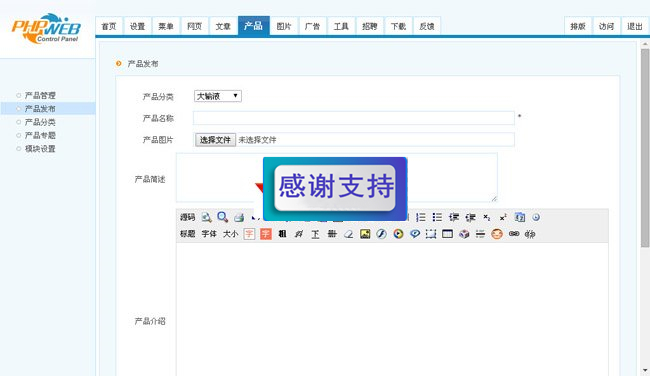Viewport: 650px width, 376px height.
Task: Click the eraser remove-format icon
Action: 348,234
